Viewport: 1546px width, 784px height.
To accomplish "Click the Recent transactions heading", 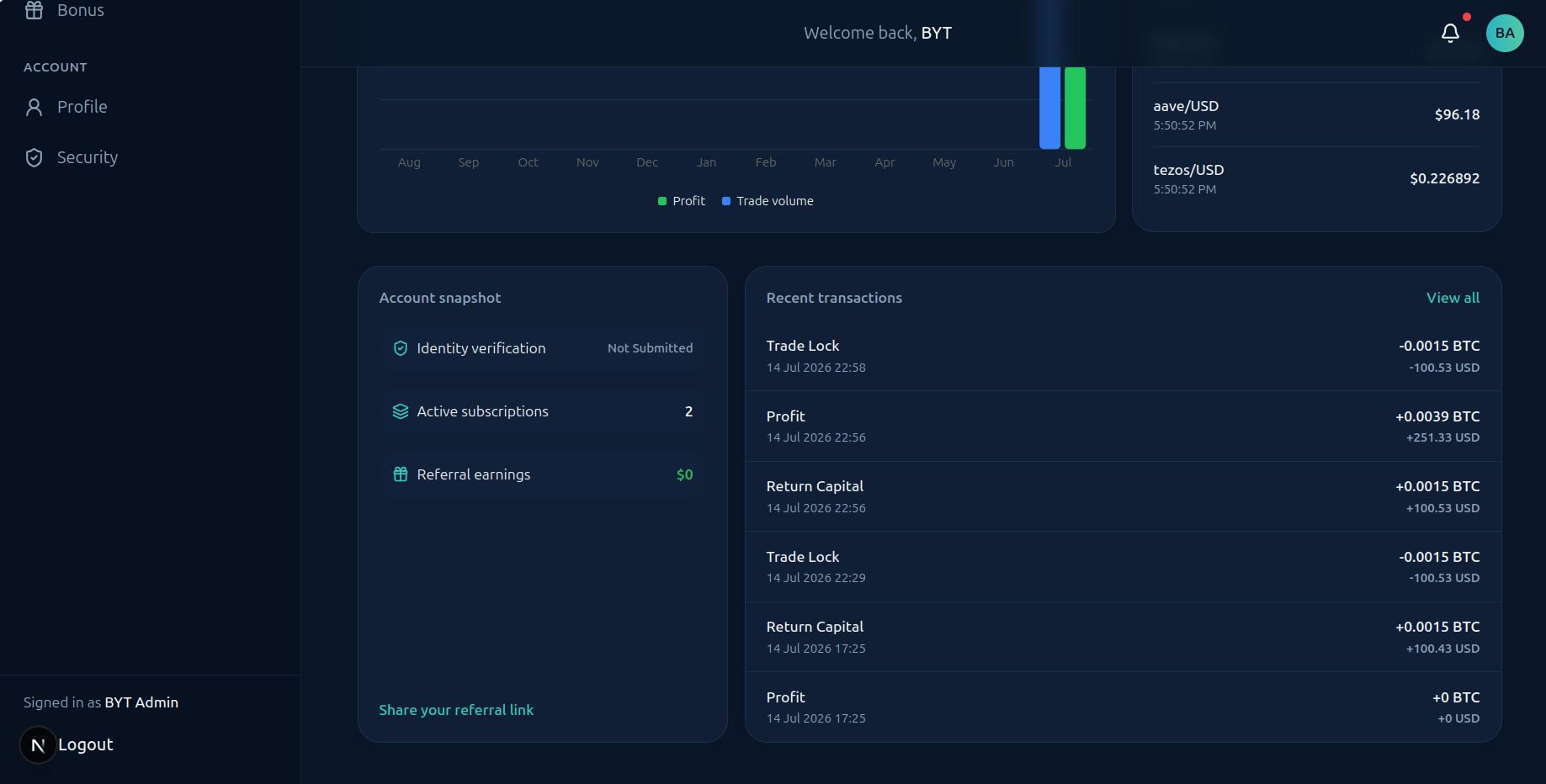I will click(x=834, y=298).
